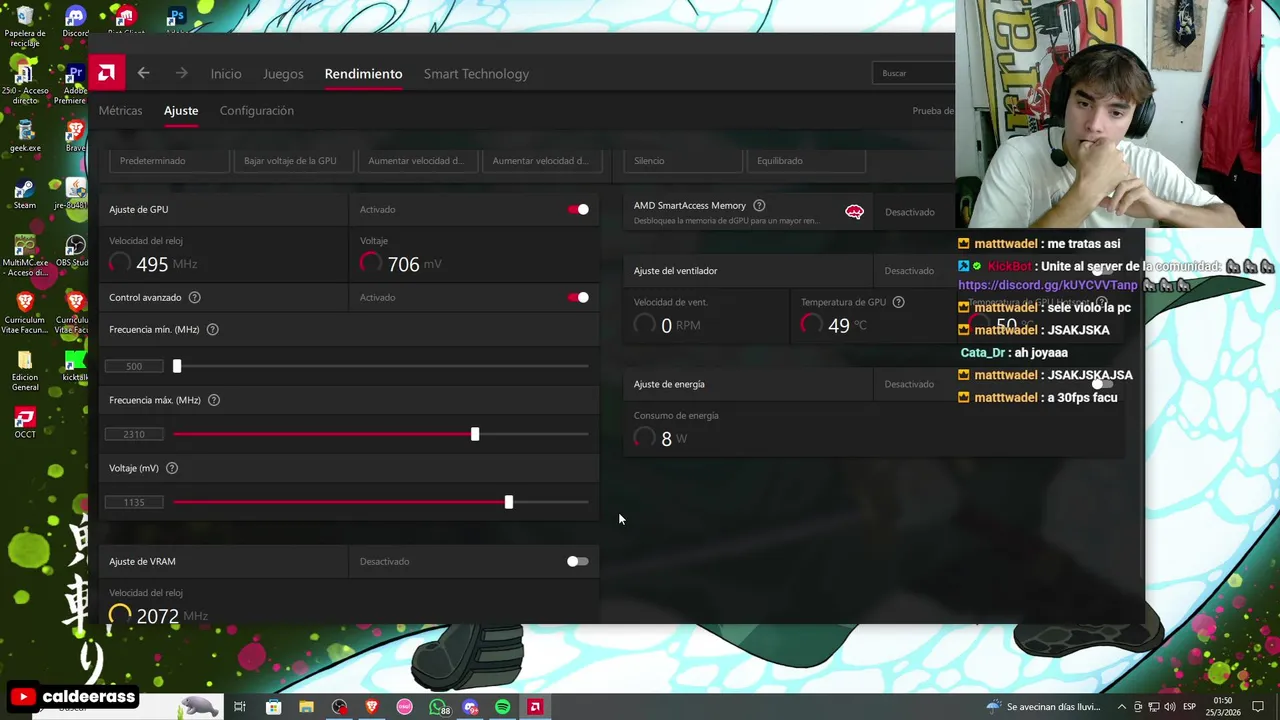The width and height of the screenshot is (1280, 720).
Task: Open the MultiMC.exe desktop shortcut
Action: coord(25,255)
